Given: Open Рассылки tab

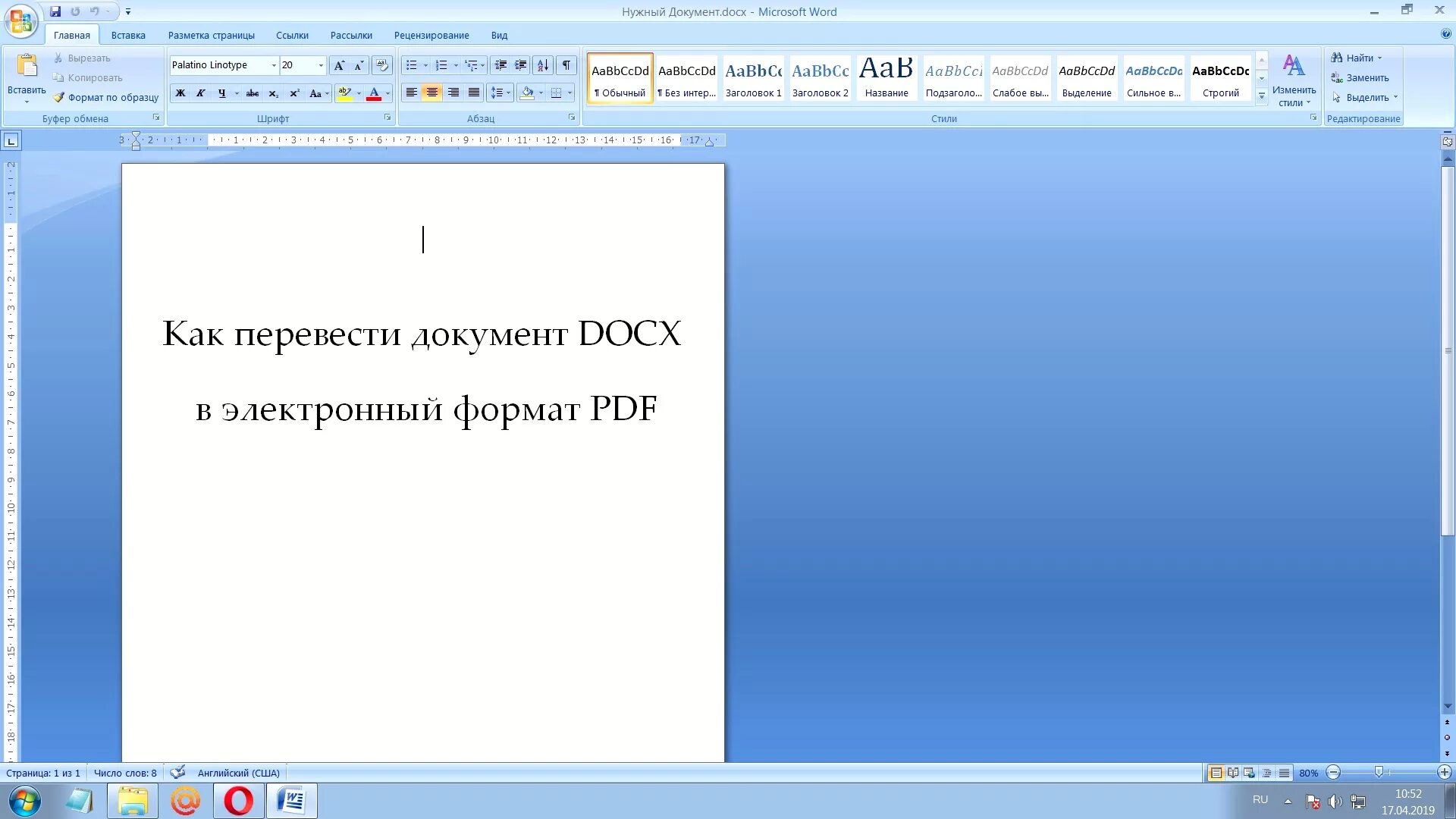Looking at the screenshot, I should click(x=351, y=35).
